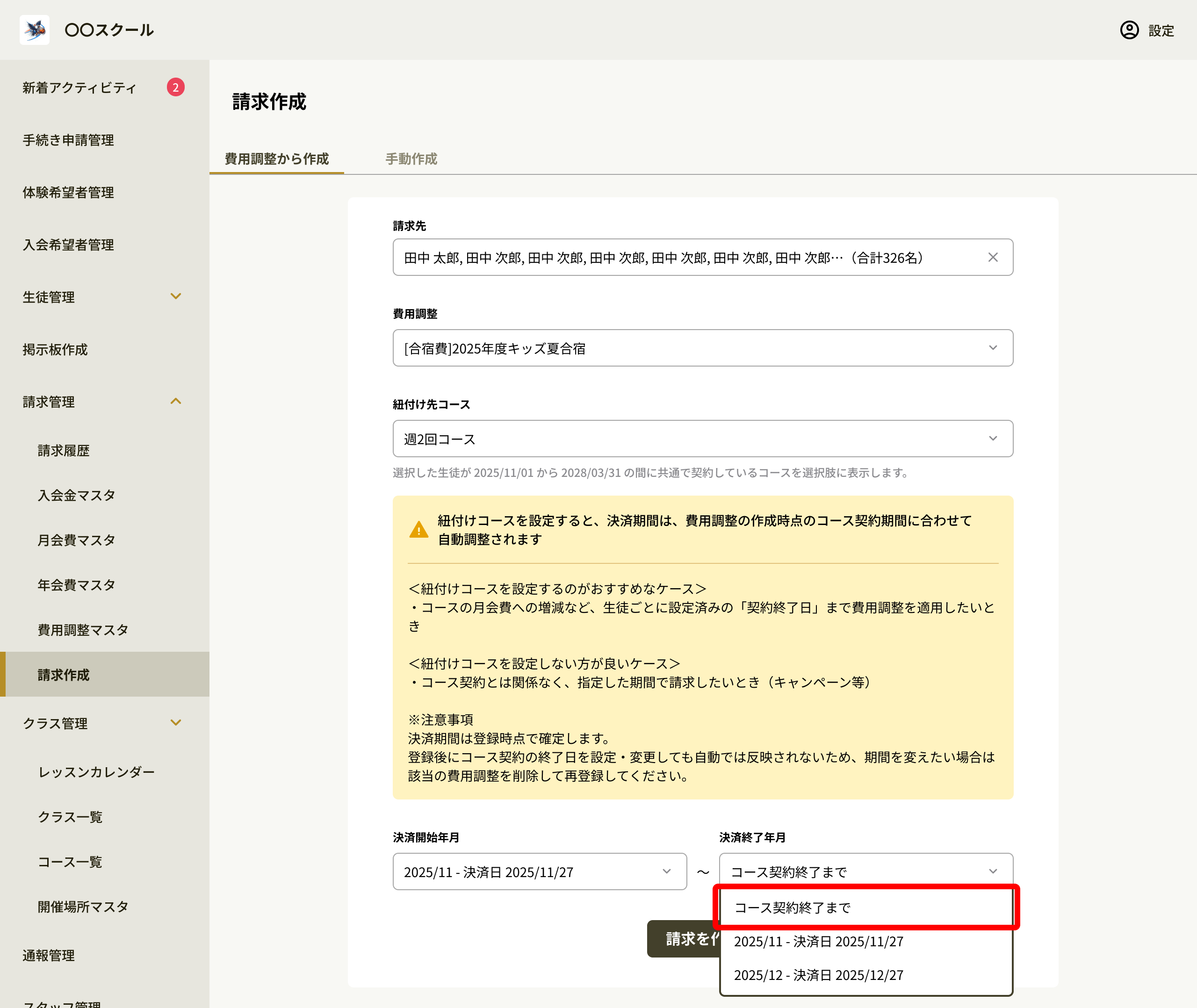This screenshot has width=1197, height=1008.
Task: Open 請求履歴 in sidebar
Action: (x=64, y=451)
